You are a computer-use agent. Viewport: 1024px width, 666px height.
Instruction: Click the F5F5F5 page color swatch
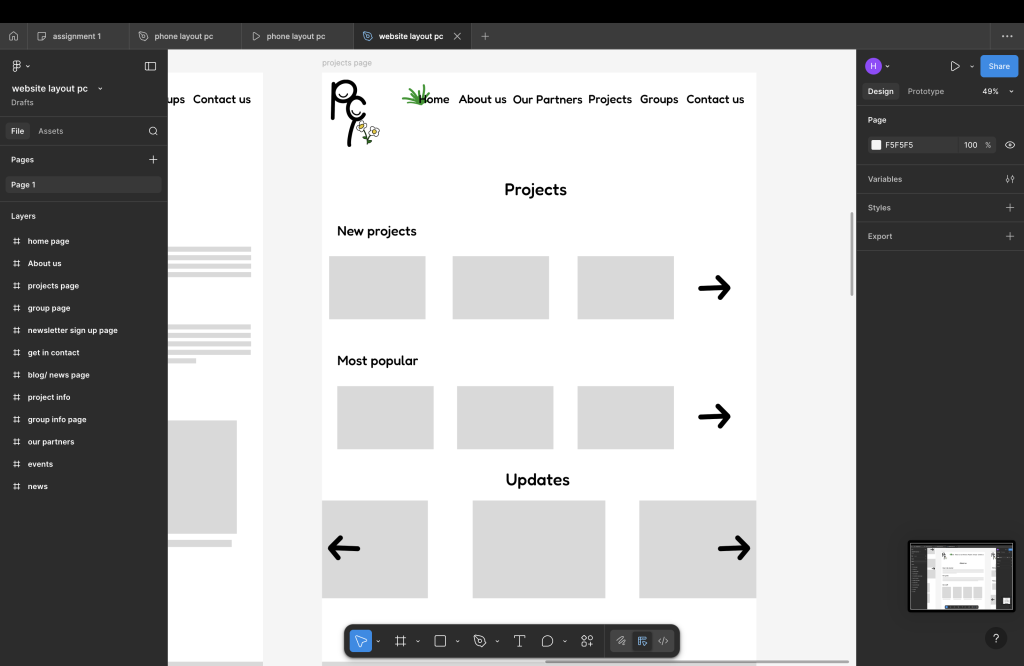tap(876, 145)
